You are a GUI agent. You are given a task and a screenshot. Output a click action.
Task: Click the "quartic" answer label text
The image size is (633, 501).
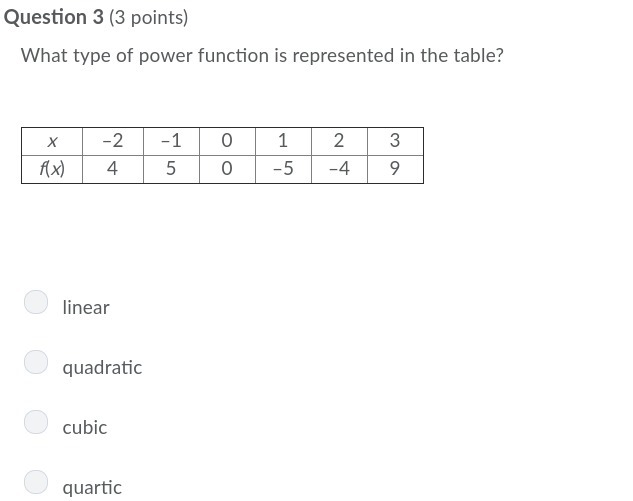click(x=92, y=488)
